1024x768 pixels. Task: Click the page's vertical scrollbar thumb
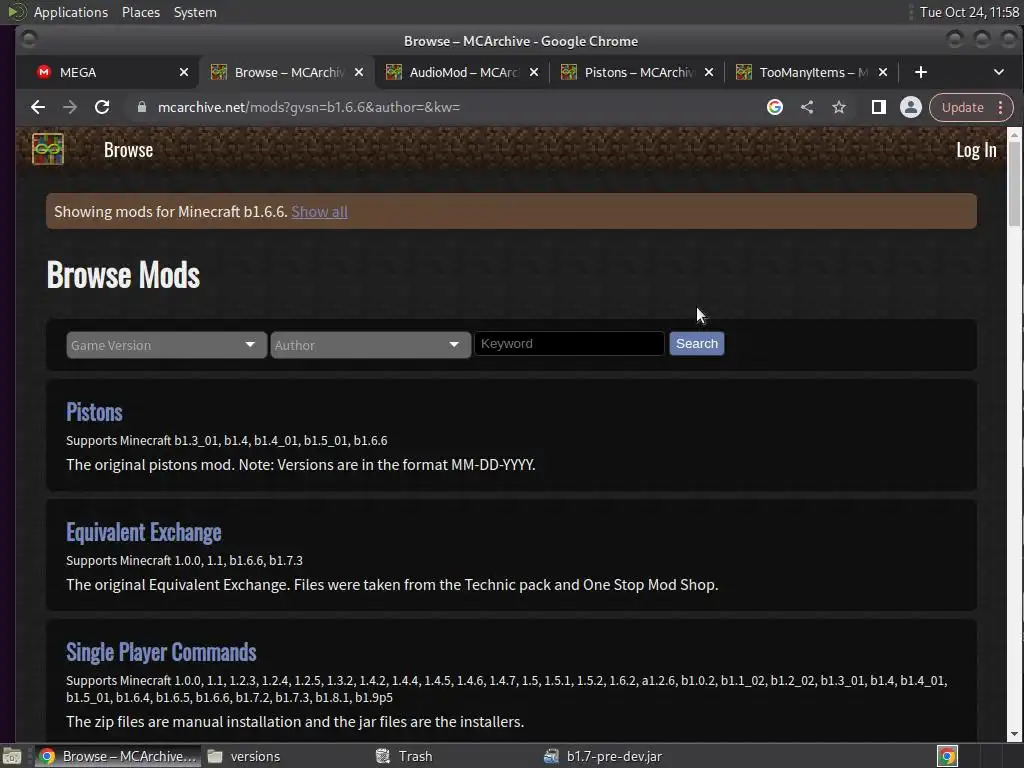point(1014,185)
